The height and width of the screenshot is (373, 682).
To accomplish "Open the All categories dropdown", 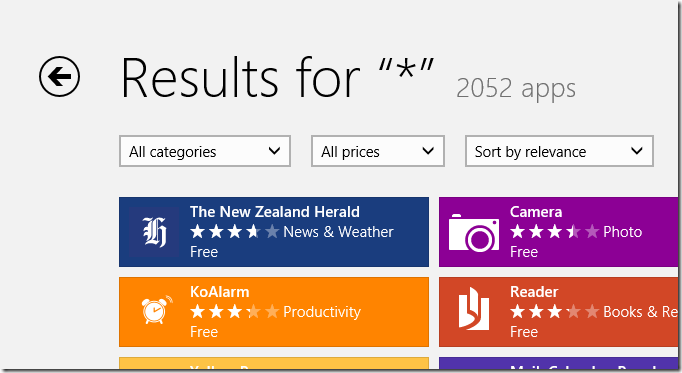I will click(x=205, y=151).
